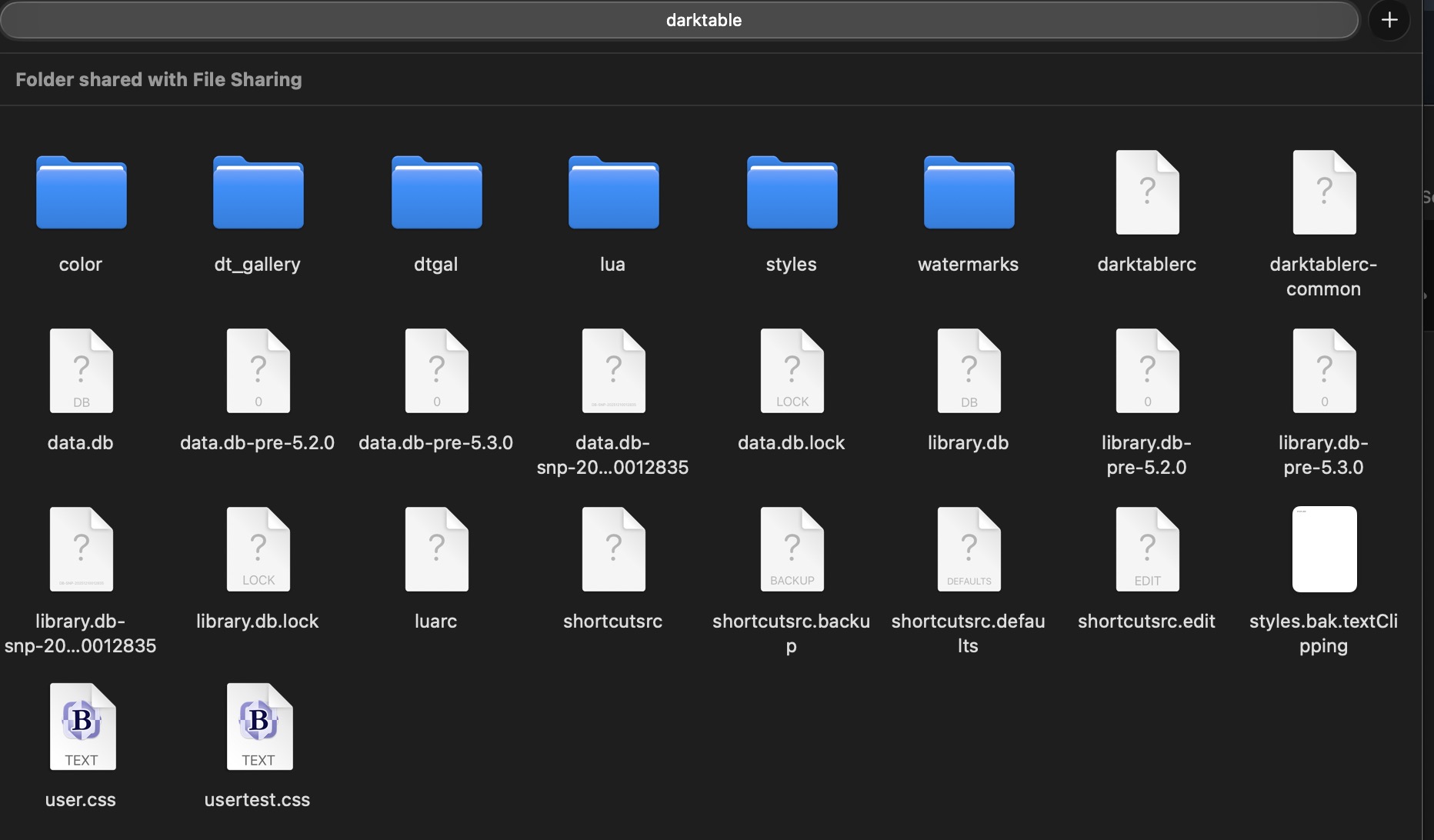Select the shortcutsrc.edit file
The image size is (1434, 840).
tap(1147, 550)
